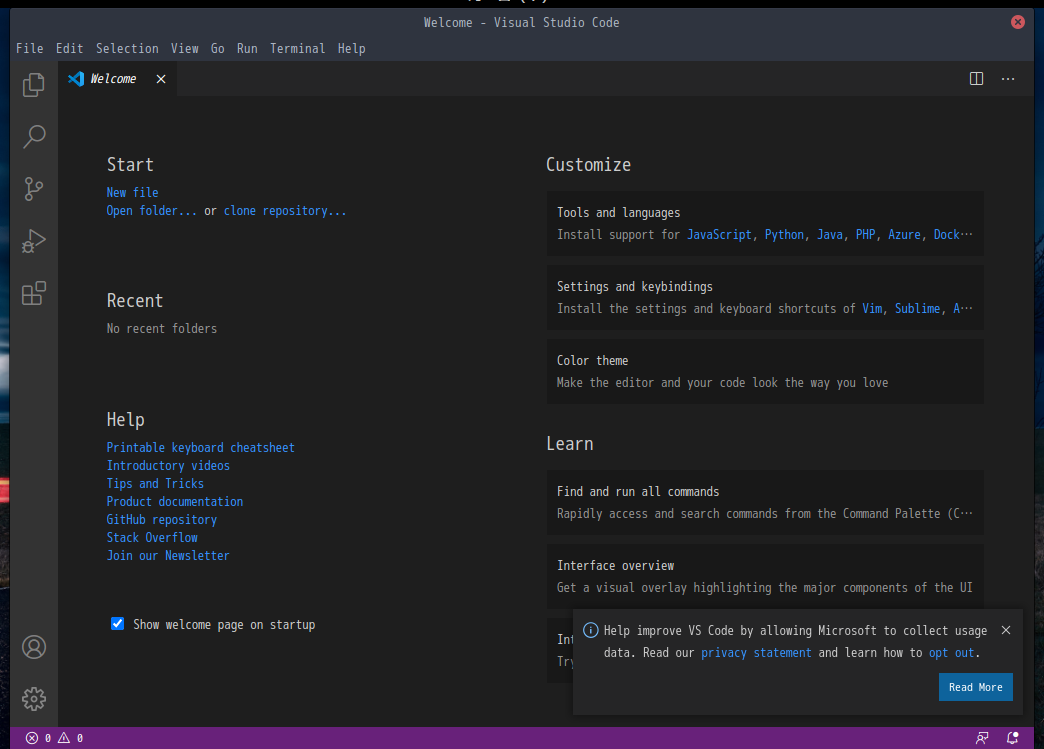Screen dimensions: 1044x749
Task: Open the Terminal menu
Action: tap(298, 49)
